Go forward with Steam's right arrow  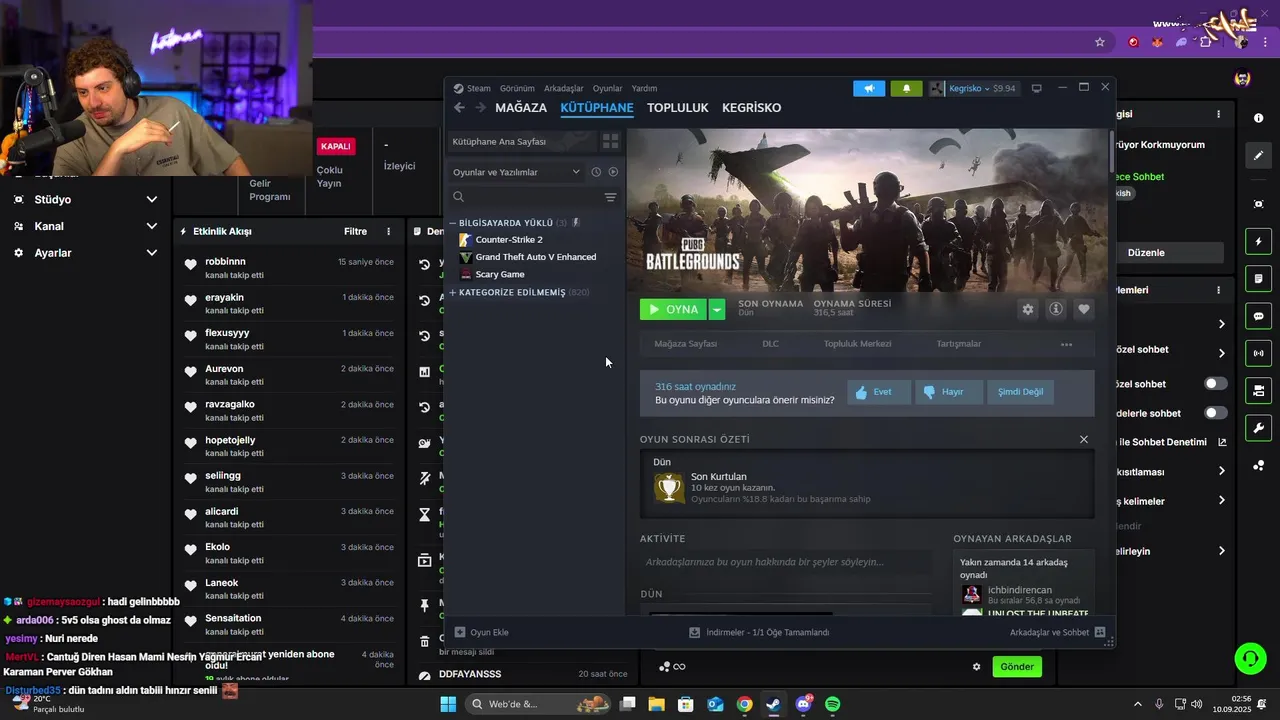(480, 107)
